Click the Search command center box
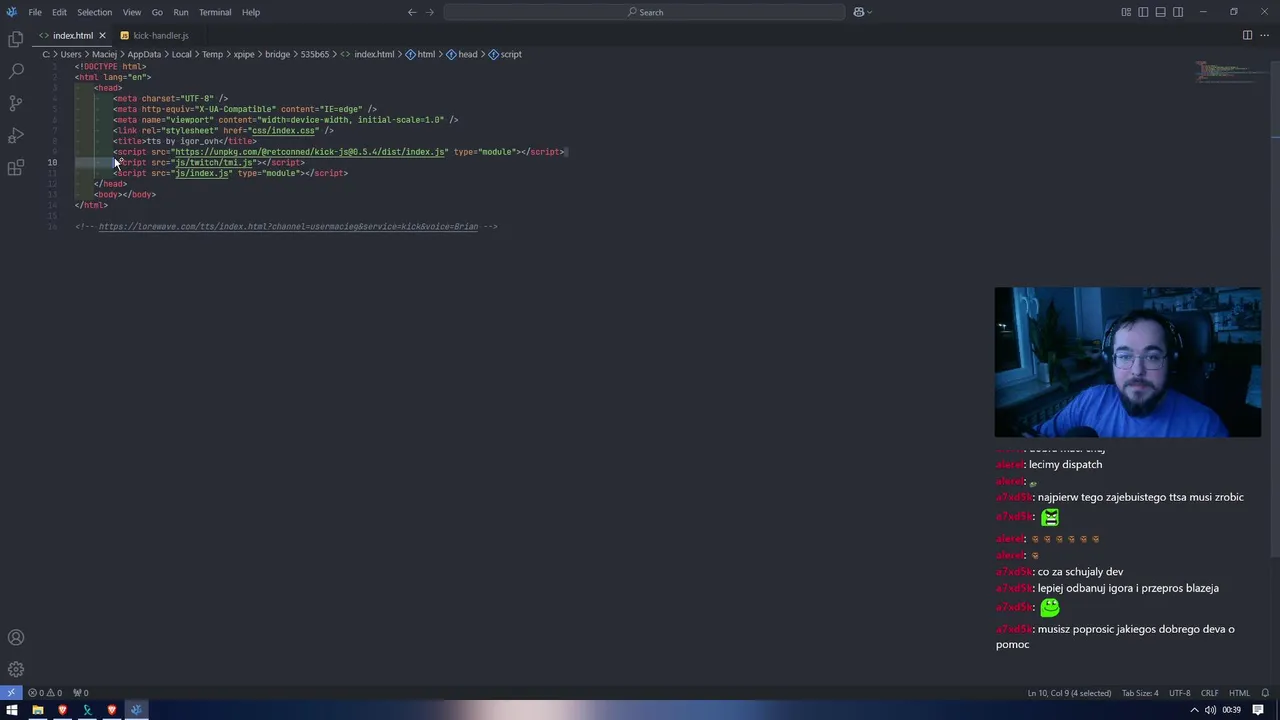This screenshot has width=1280, height=720. point(644,12)
